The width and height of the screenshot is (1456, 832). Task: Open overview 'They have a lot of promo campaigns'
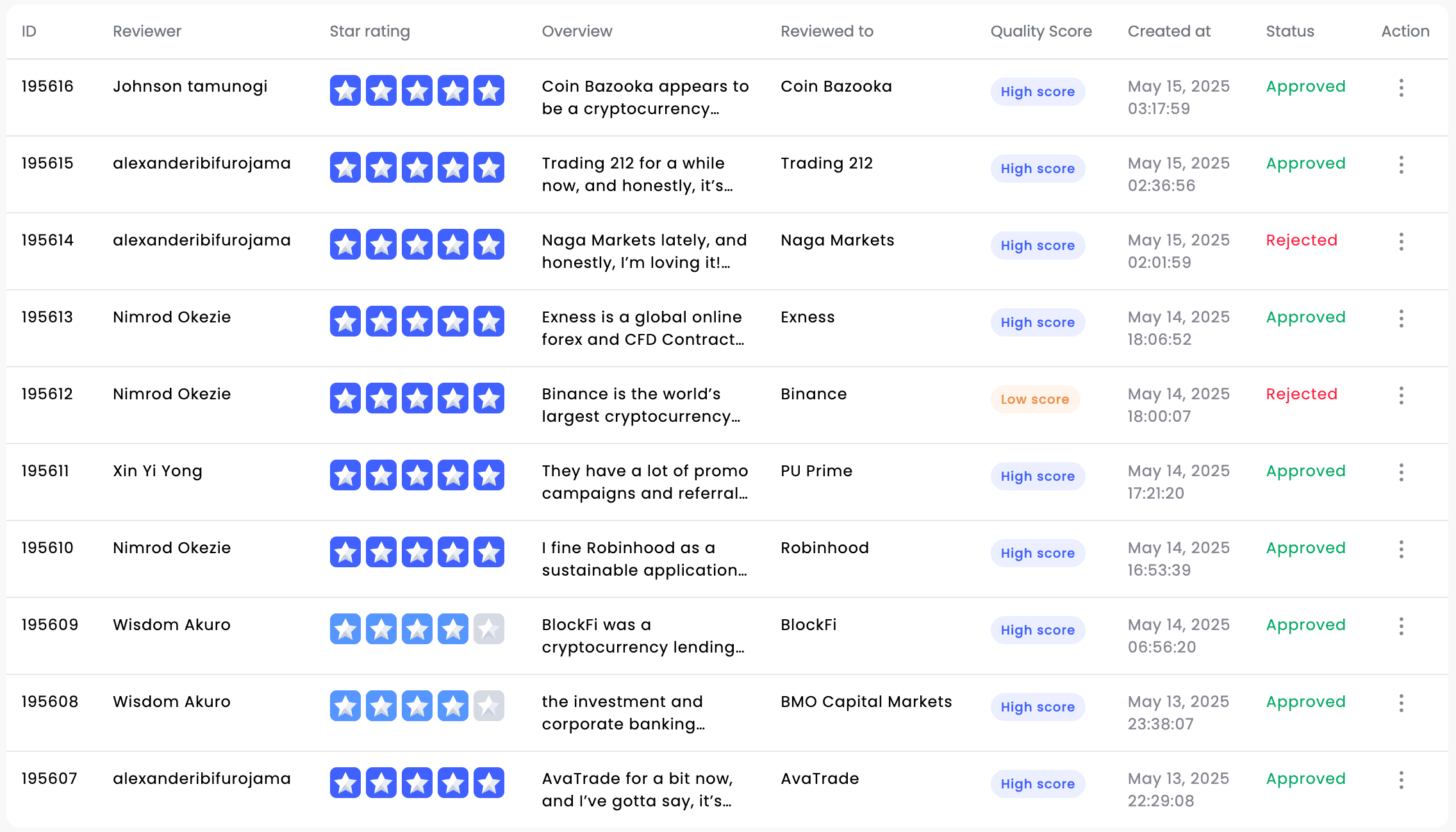645,482
